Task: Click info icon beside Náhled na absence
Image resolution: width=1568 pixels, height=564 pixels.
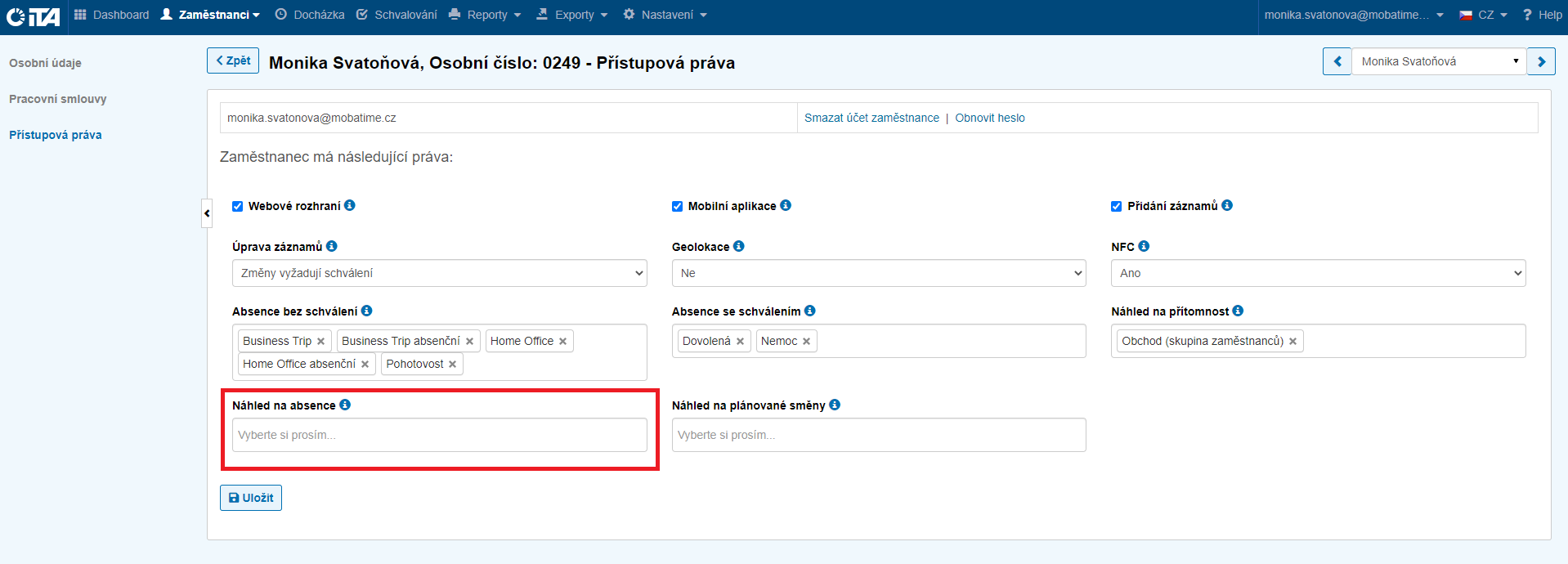Action: pos(345,405)
